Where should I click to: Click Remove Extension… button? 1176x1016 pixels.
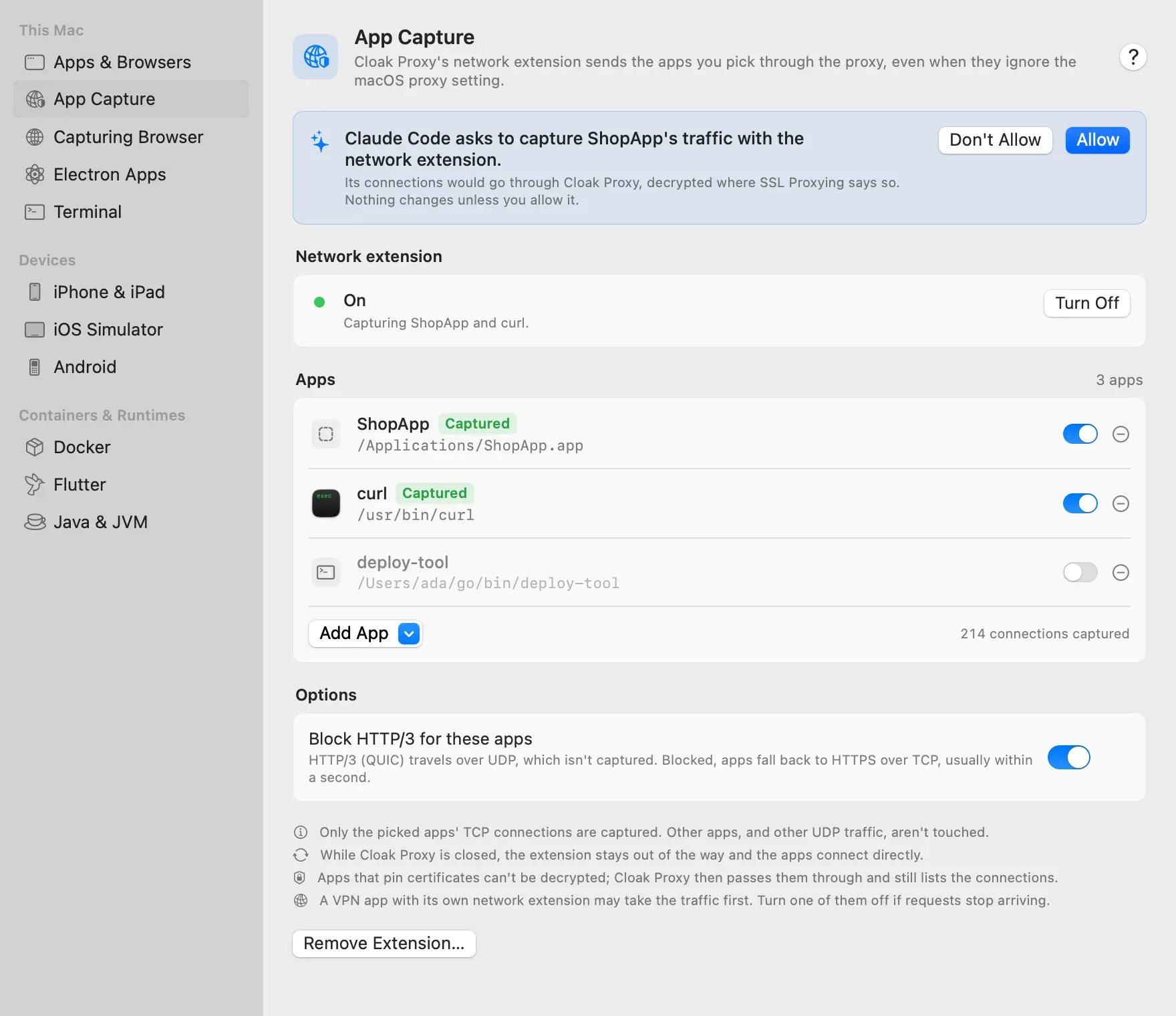tap(384, 944)
